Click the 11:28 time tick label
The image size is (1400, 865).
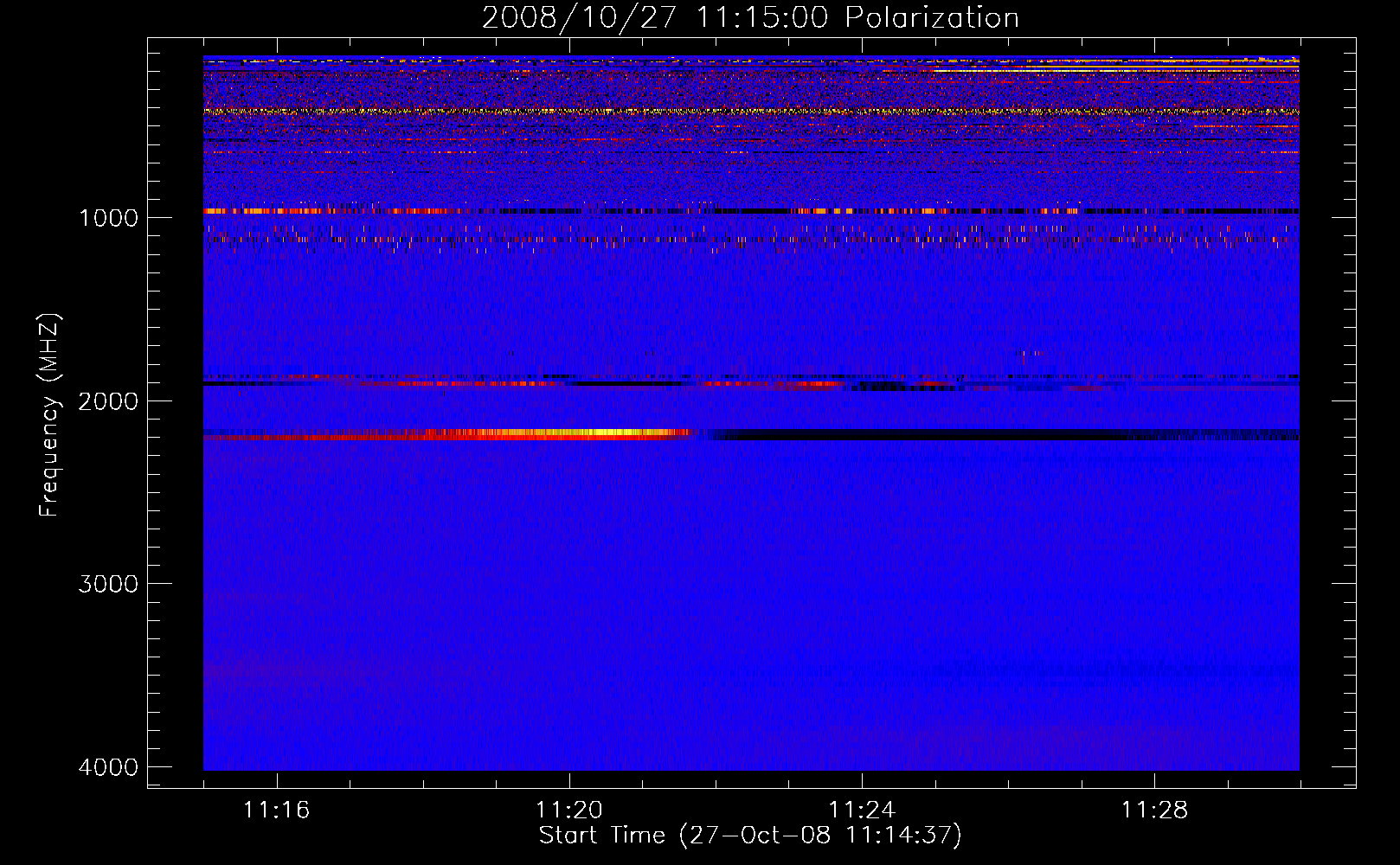[x=1155, y=810]
